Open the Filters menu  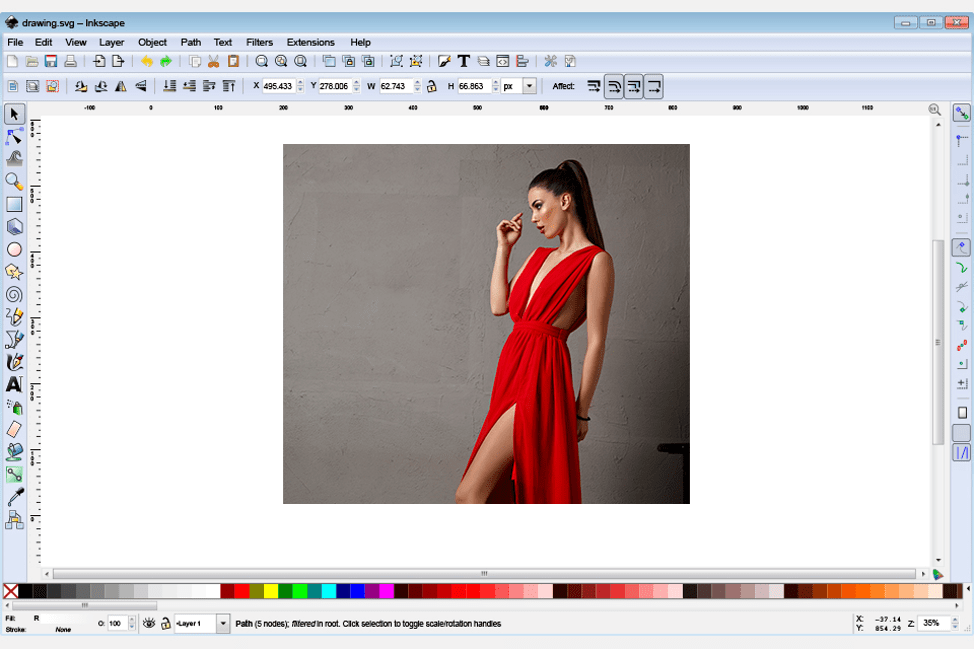pyautogui.click(x=259, y=42)
